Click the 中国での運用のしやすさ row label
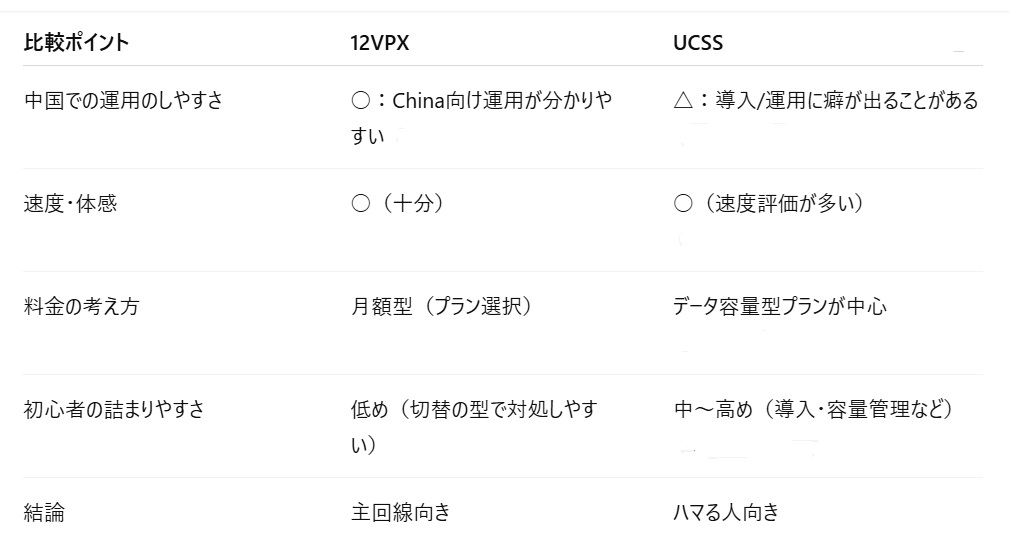The height and width of the screenshot is (544, 1009). tap(123, 100)
